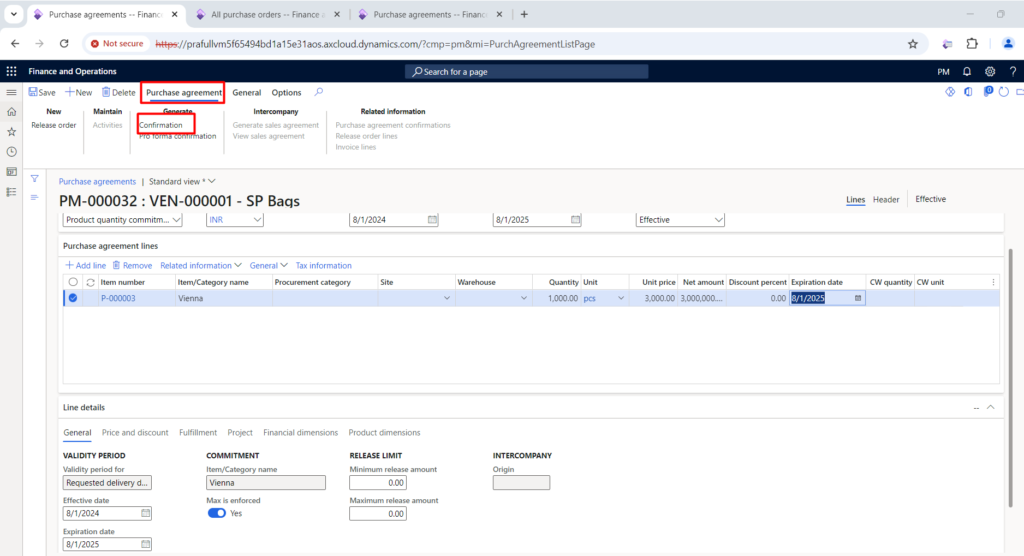
Task: Open the Warehouse dropdown in line row
Action: click(524, 298)
